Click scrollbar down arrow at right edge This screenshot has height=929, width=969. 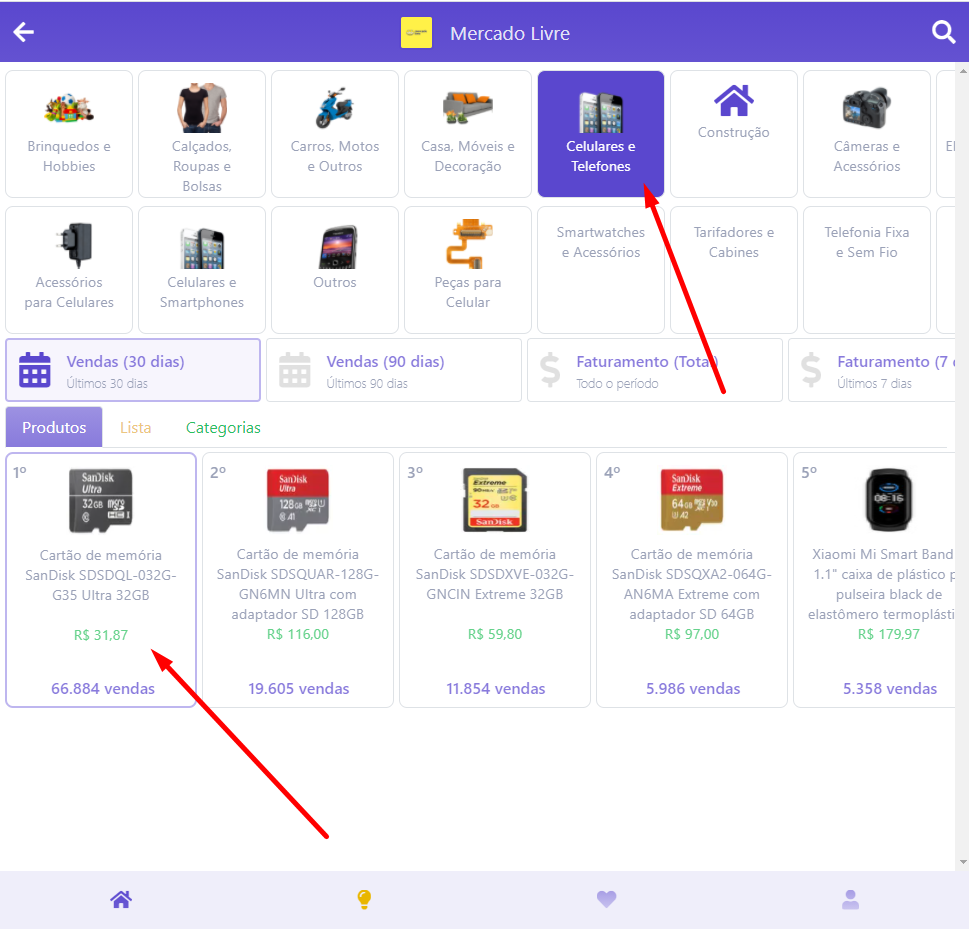(x=963, y=862)
